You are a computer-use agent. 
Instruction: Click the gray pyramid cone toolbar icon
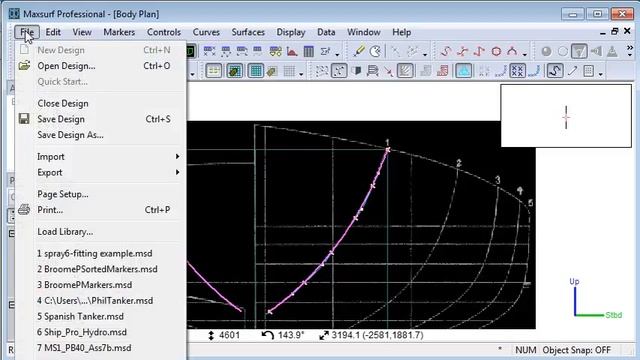(612, 51)
